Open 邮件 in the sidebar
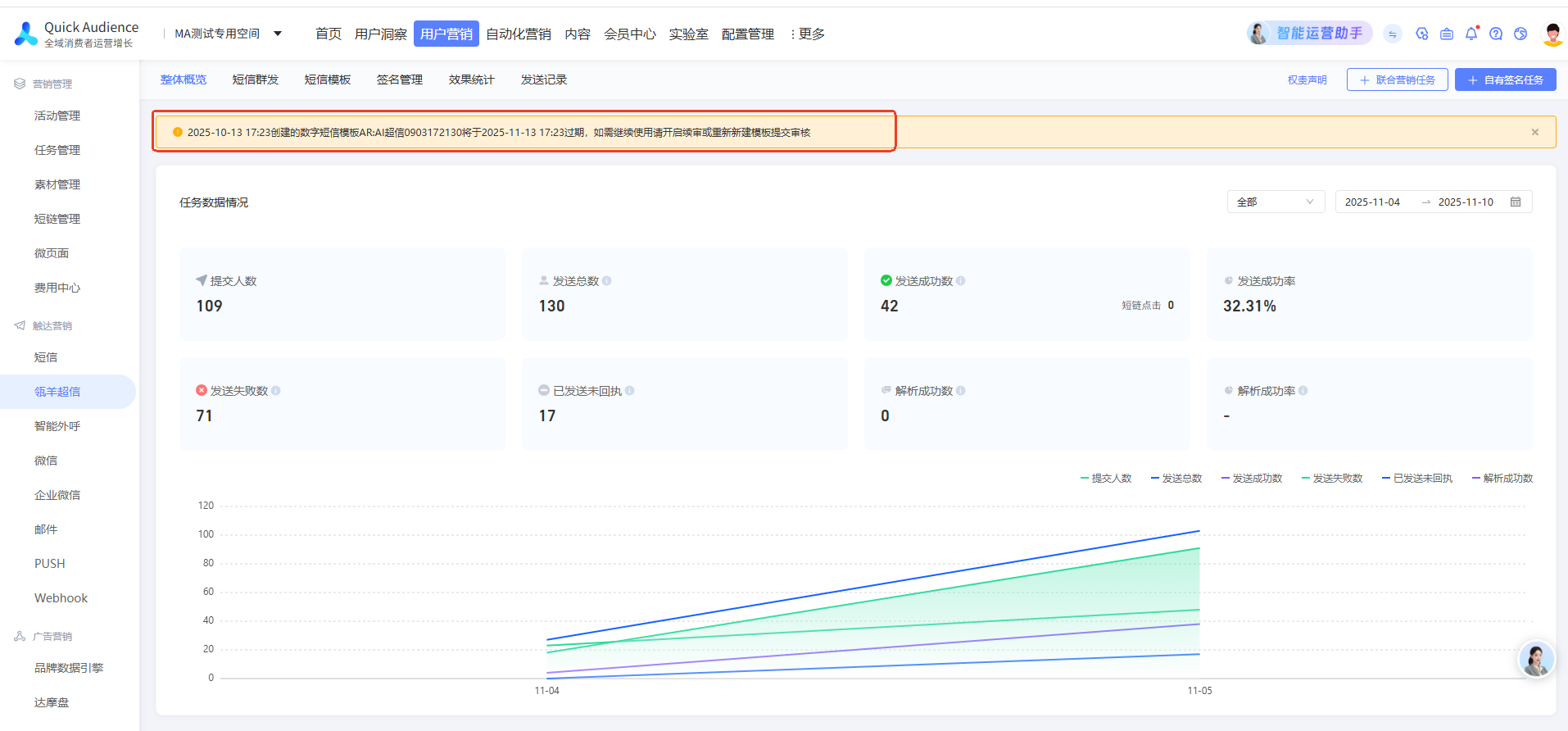Viewport: 1568px width, 731px height. click(46, 529)
